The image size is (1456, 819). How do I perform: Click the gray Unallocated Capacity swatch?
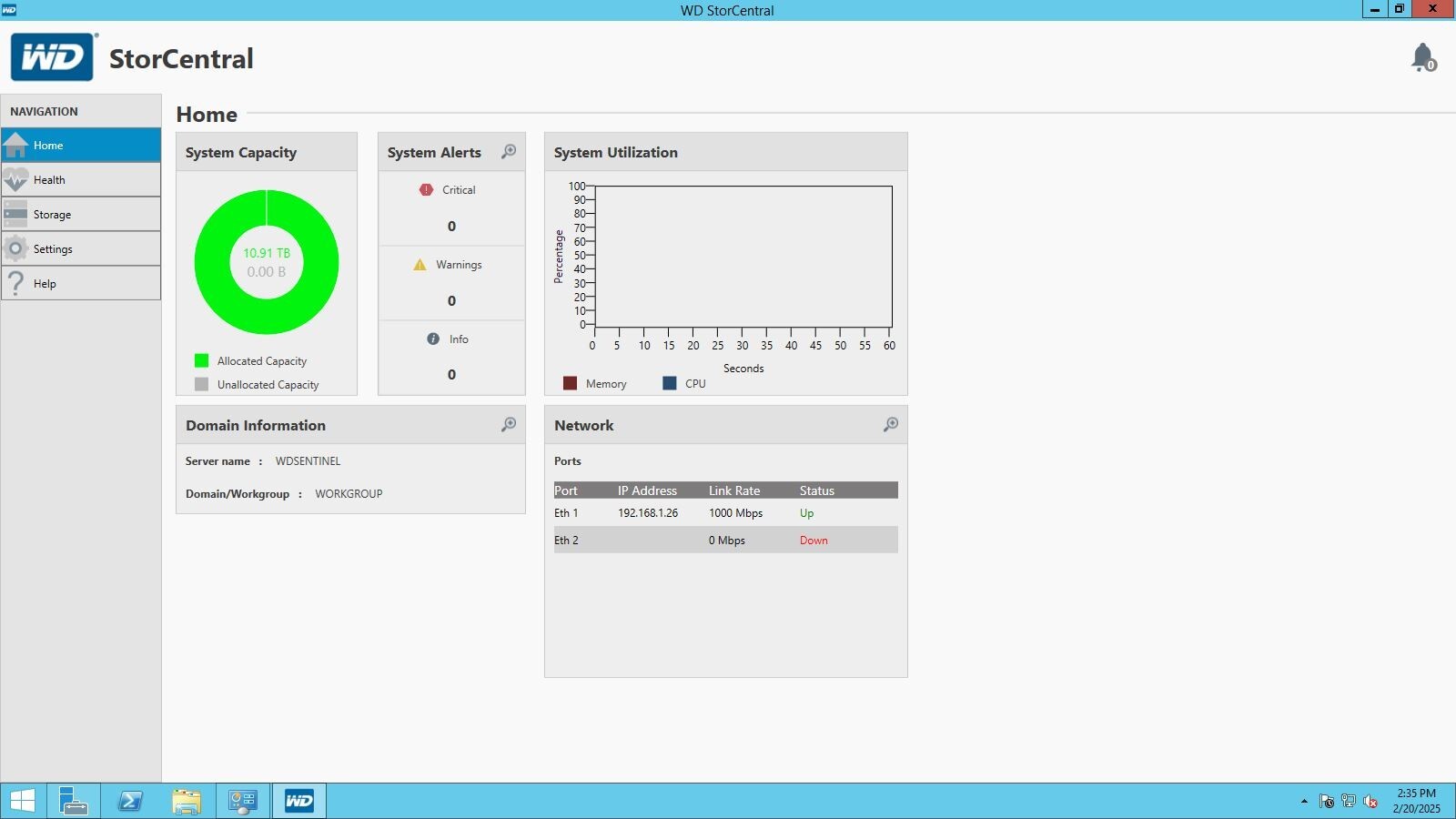[202, 384]
